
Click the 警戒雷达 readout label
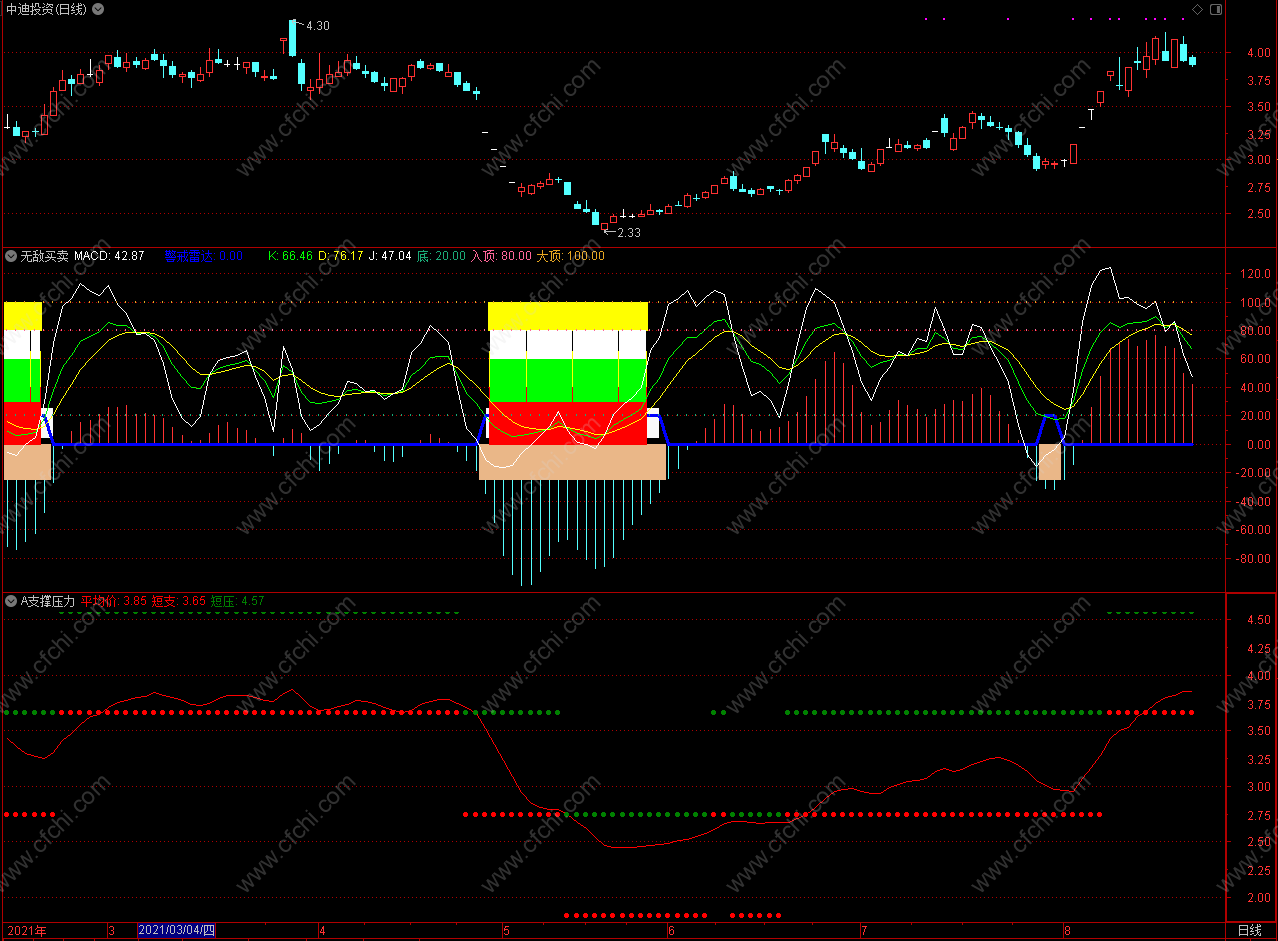pos(203,256)
